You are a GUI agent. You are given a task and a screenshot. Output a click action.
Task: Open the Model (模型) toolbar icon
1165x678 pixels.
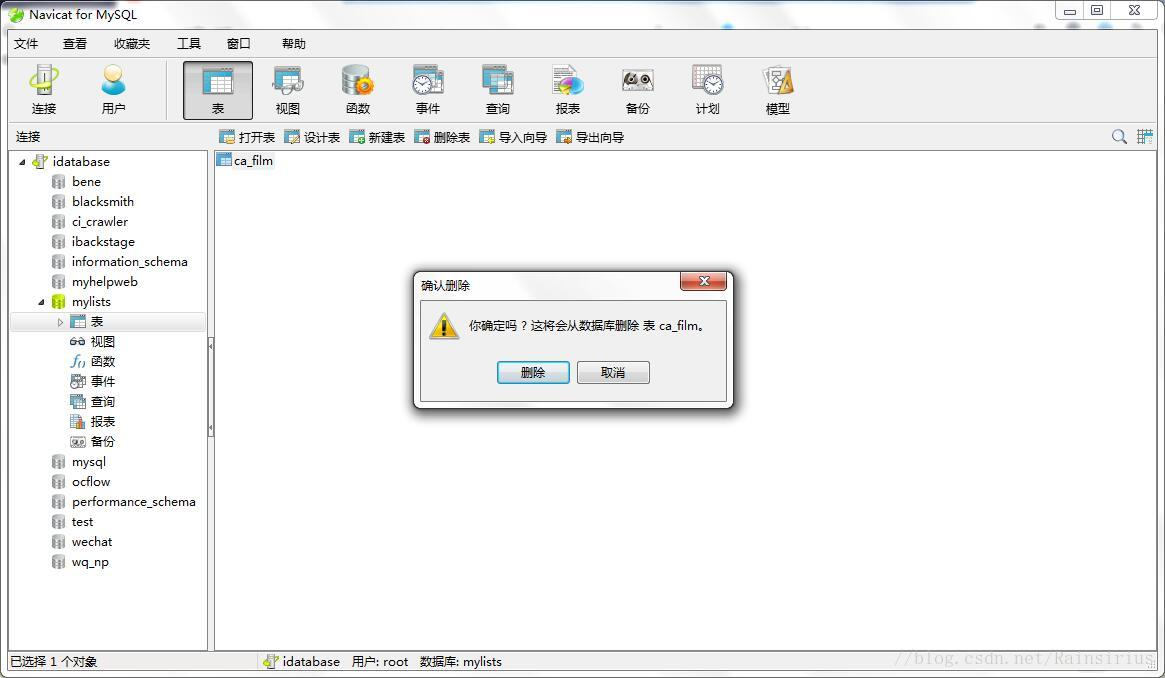(778, 90)
